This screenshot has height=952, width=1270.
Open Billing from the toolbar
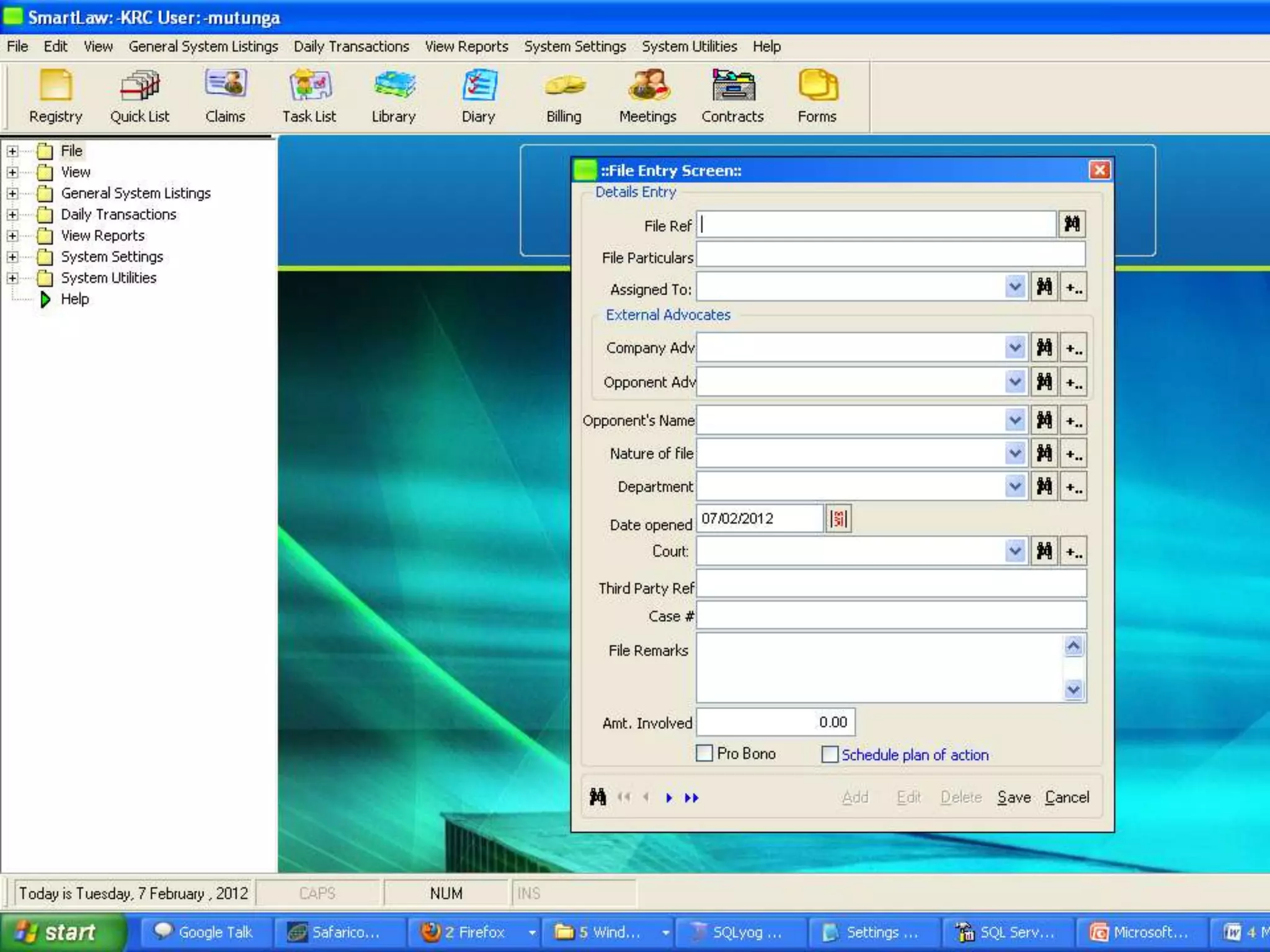coord(564,95)
